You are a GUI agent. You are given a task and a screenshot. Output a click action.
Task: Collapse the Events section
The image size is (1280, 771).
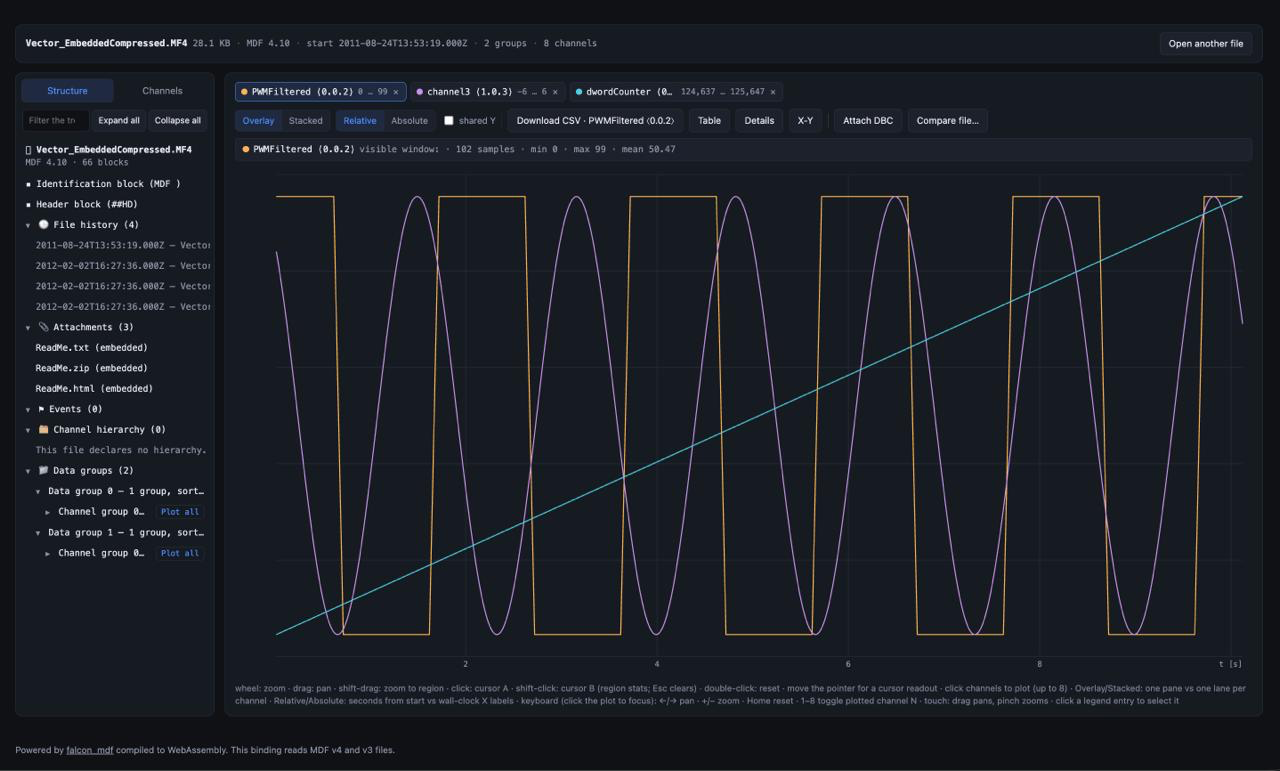(x=28, y=410)
